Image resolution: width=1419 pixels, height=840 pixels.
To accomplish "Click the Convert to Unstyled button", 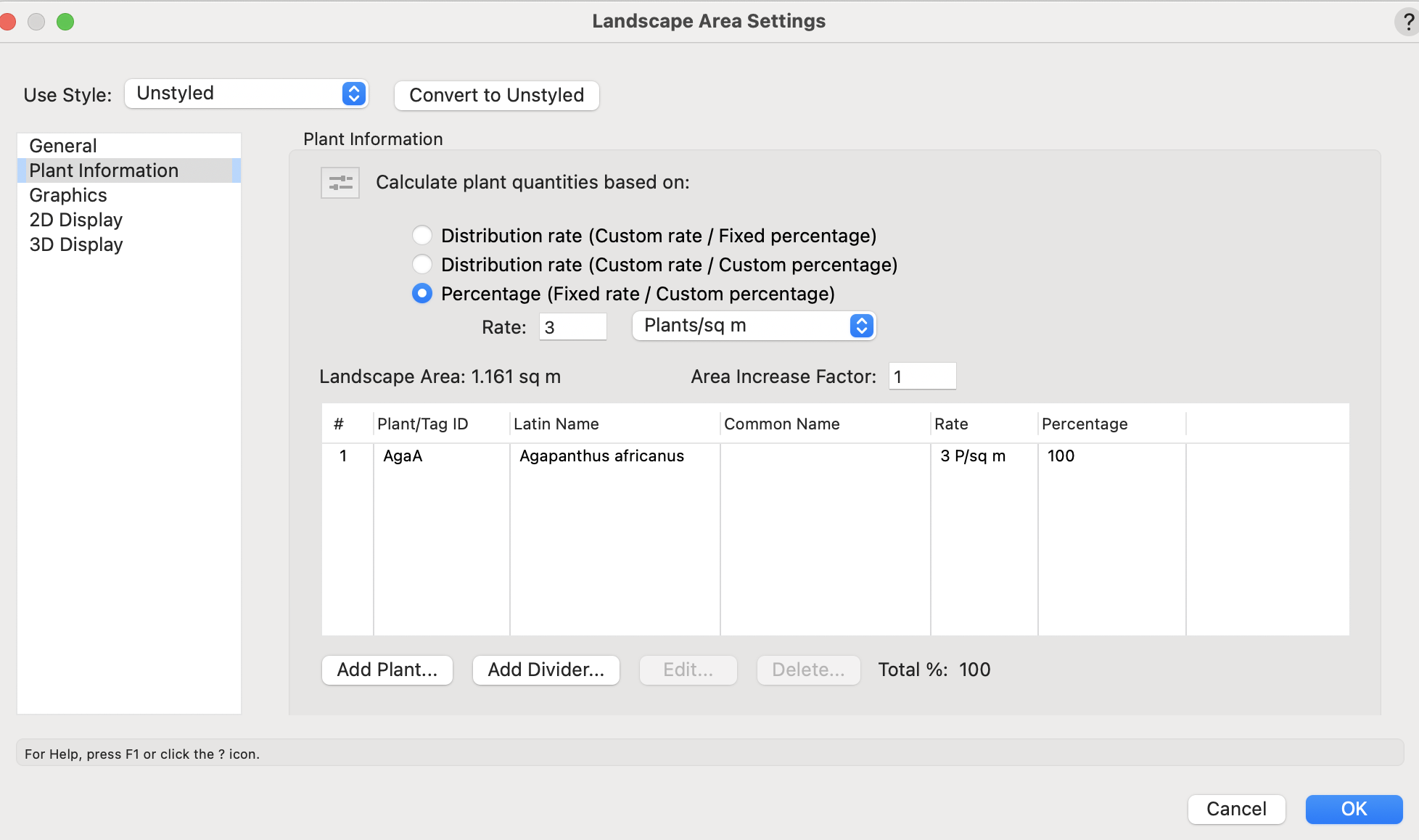I will [x=496, y=95].
